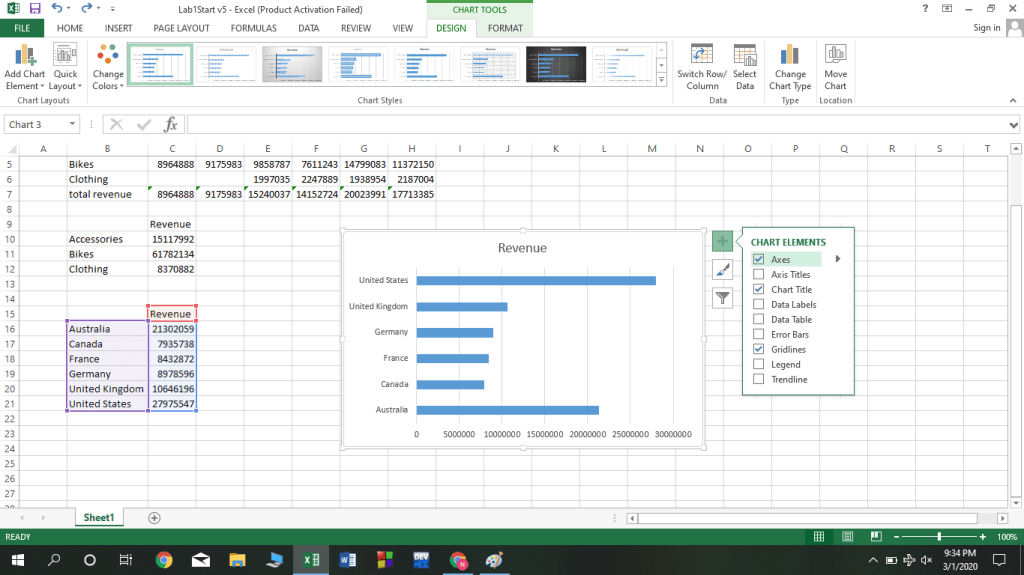1024x575 pixels.
Task: Open the Change Colors dropdown
Action: click(x=108, y=80)
